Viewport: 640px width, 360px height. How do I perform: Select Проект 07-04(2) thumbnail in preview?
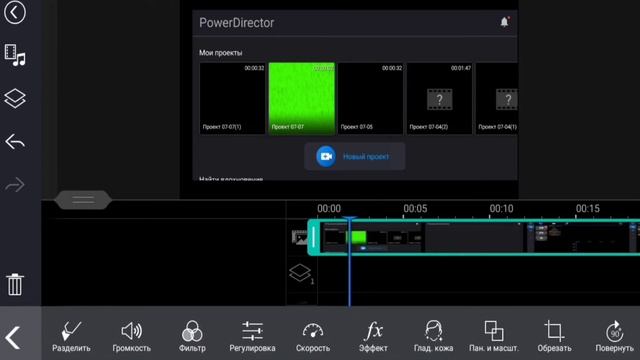tap(439, 98)
